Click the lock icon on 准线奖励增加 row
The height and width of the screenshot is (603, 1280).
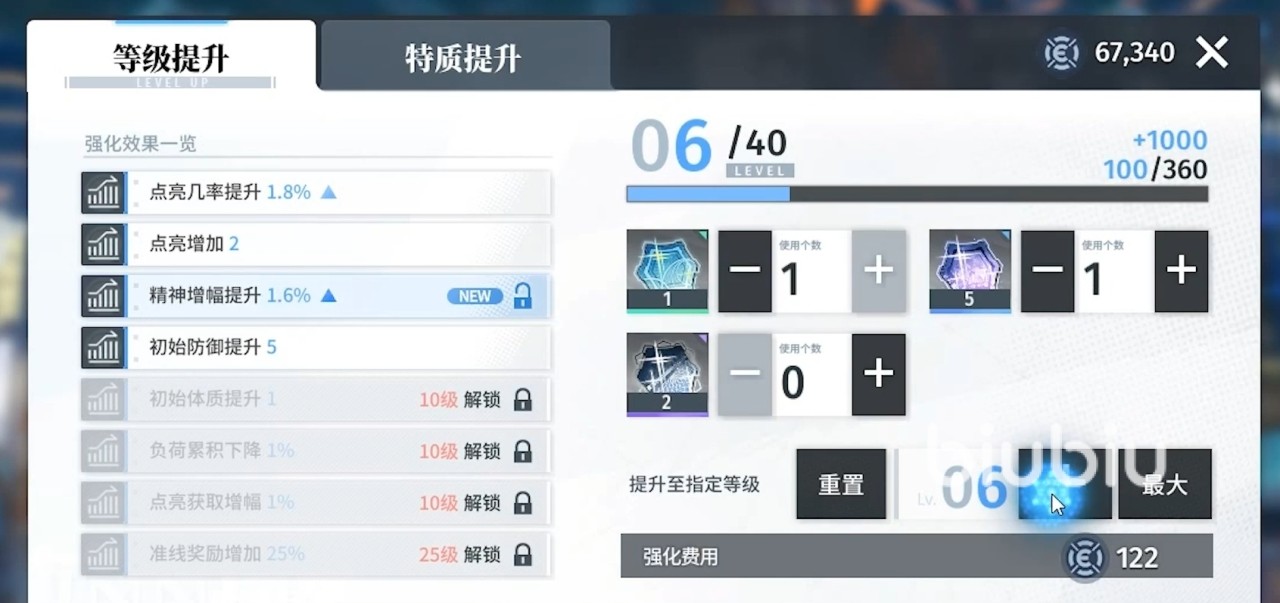click(x=522, y=554)
